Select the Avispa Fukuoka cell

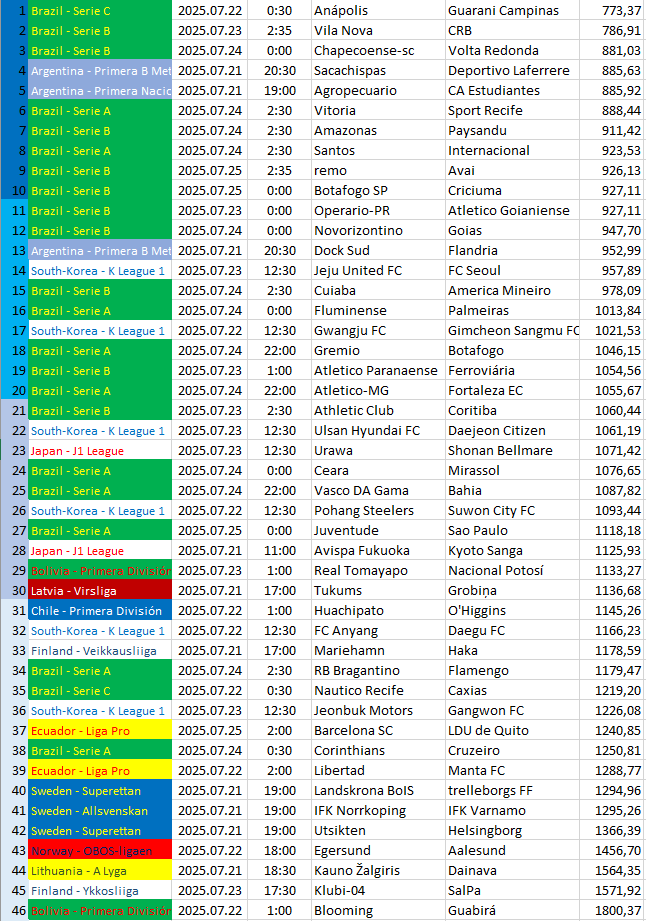tap(378, 550)
